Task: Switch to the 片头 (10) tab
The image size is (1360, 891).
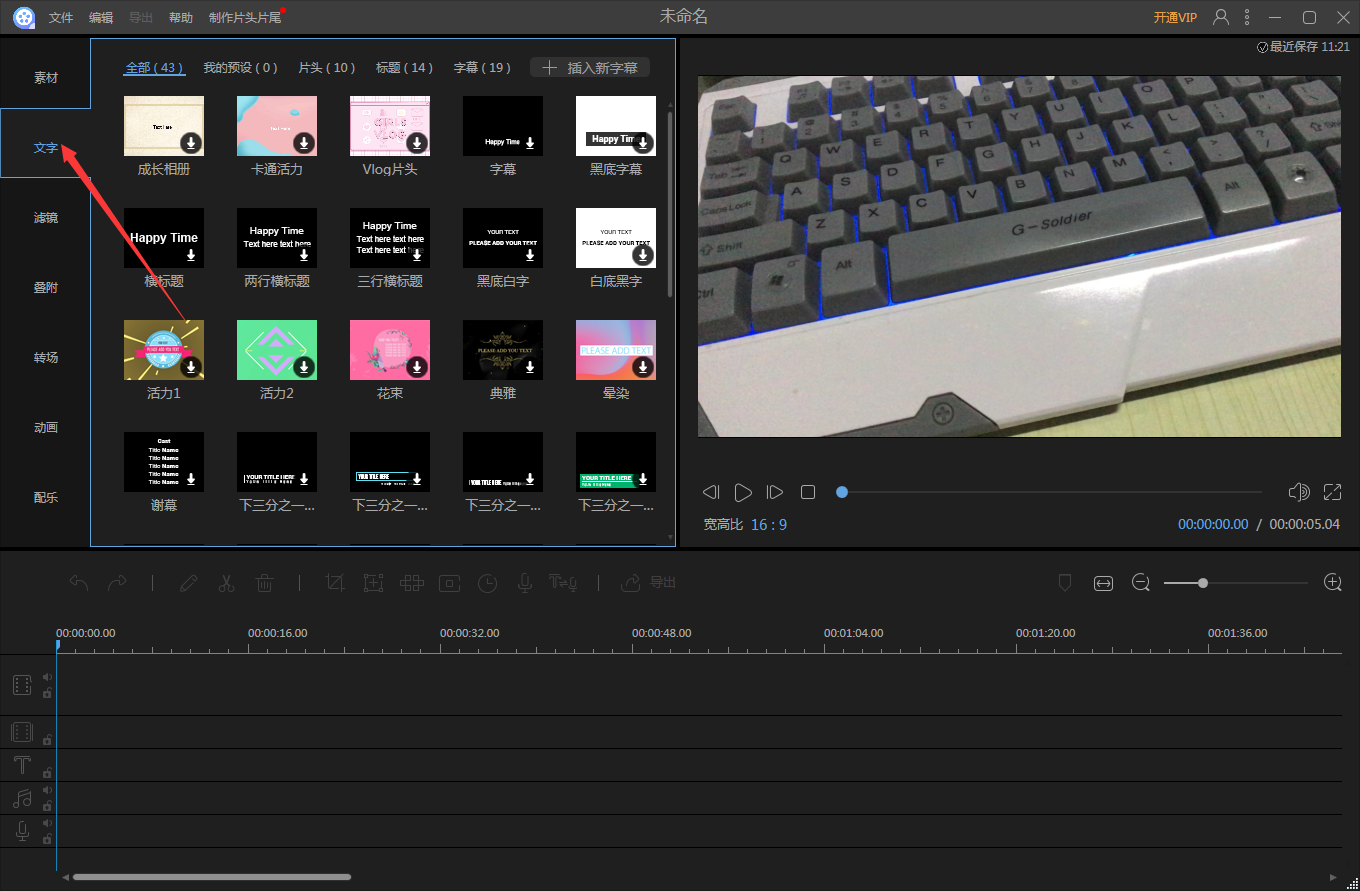Action: coord(327,68)
